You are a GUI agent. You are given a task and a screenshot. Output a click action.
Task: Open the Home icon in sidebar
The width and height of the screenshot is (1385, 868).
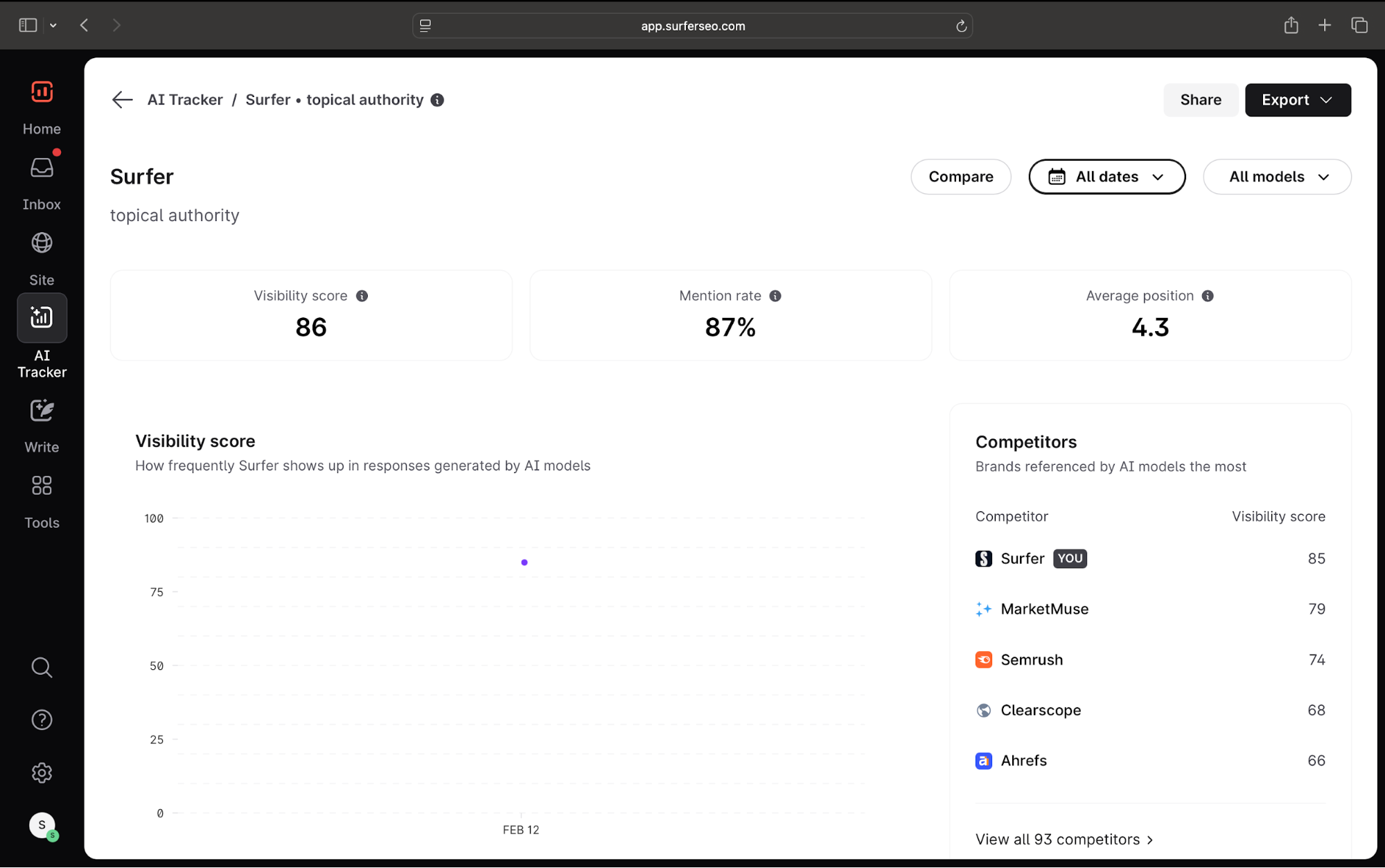[42, 92]
